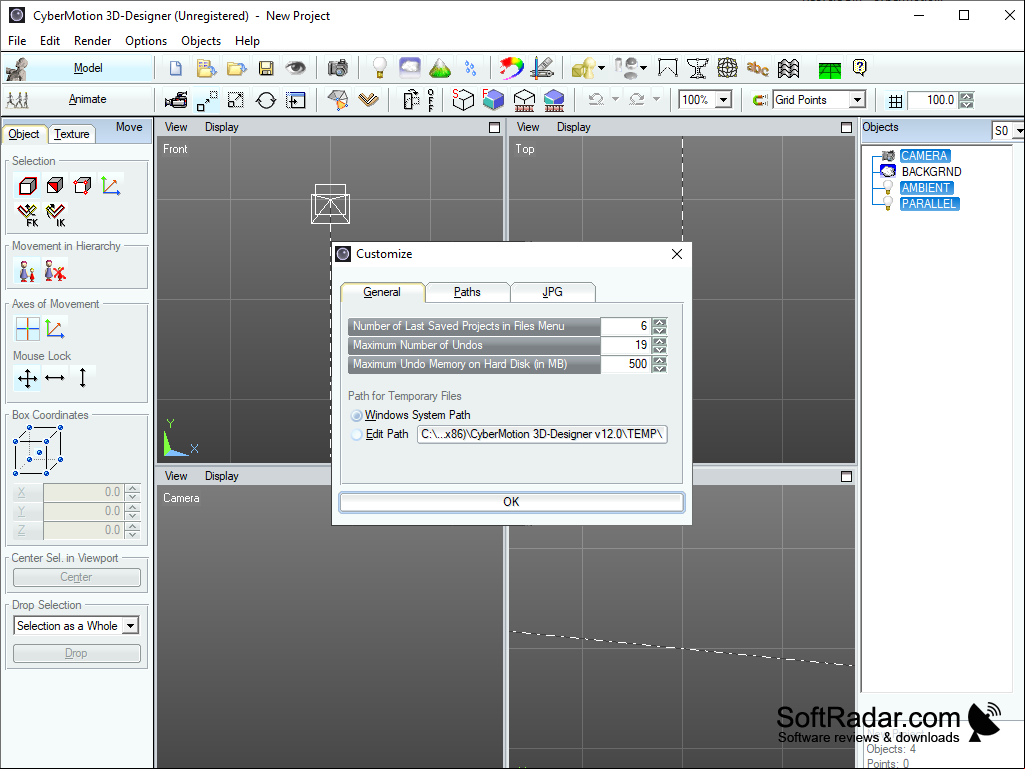Image resolution: width=1025 pixels, height=769 pixels.
Task: Click the abc text object icon
Action: coord(758,67)
